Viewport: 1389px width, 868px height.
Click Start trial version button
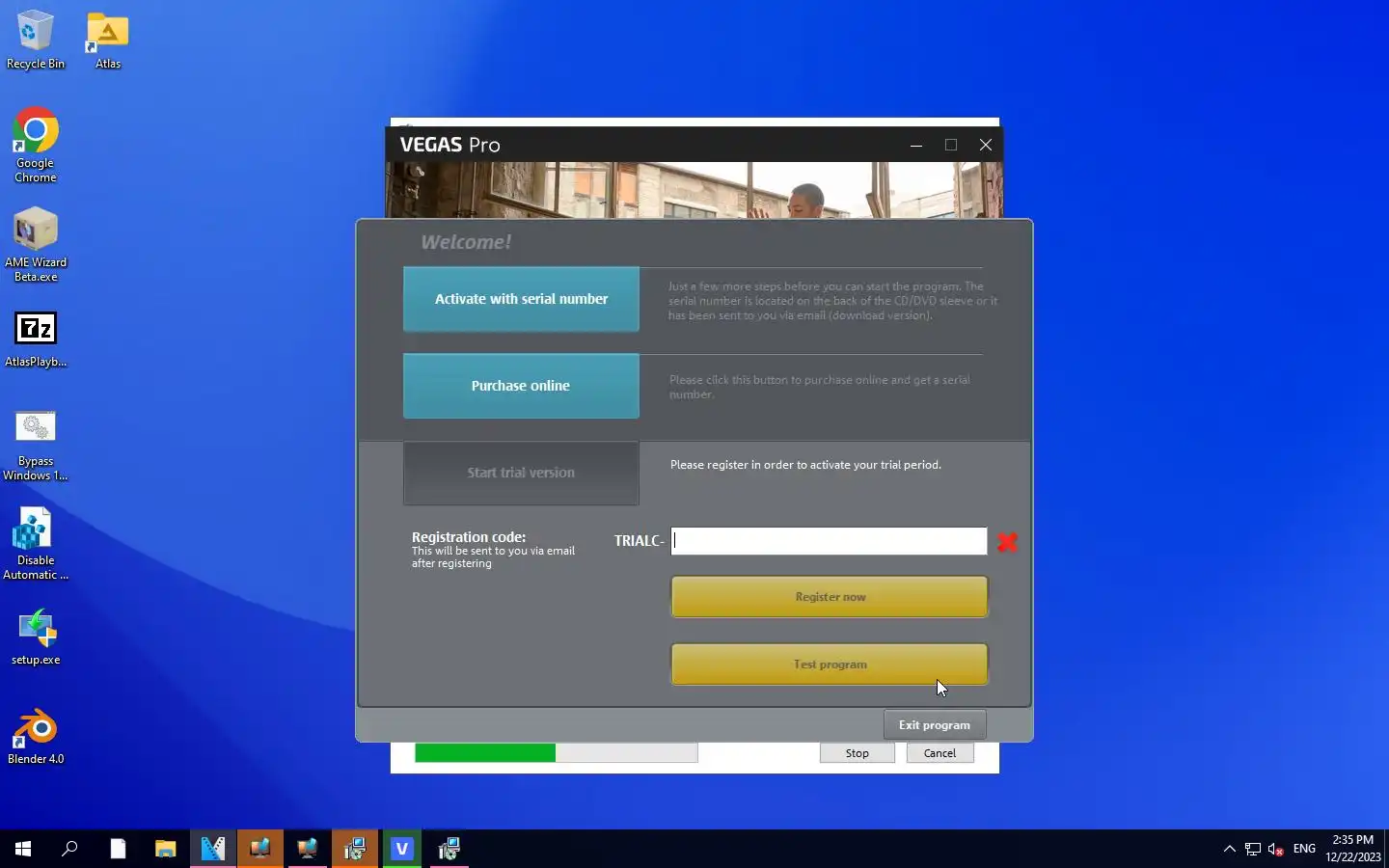pyautogui.click(x=521, y=473)
